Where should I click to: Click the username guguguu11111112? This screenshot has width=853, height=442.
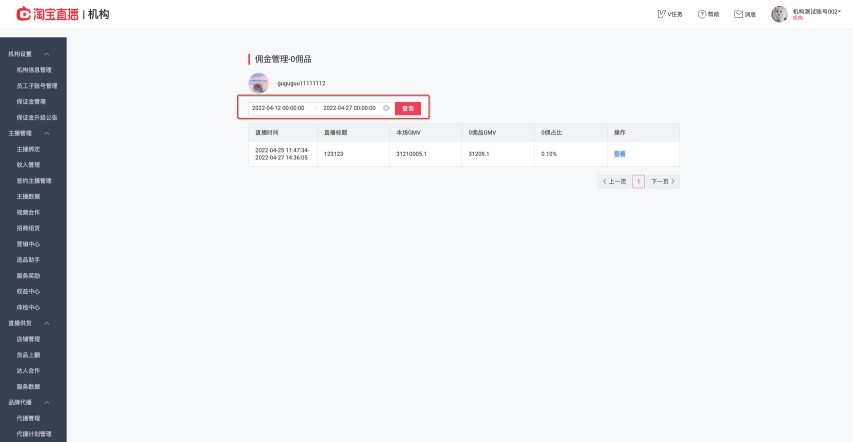pos(301,83)
